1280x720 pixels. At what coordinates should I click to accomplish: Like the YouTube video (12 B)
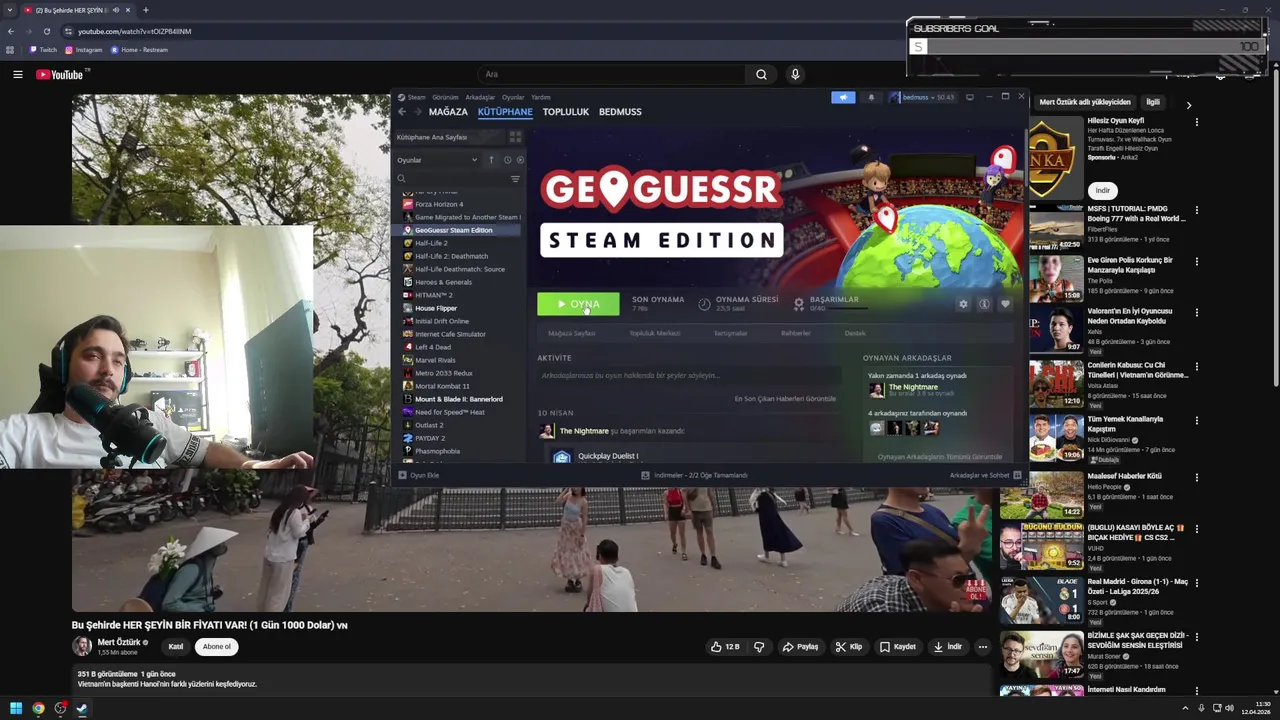(x=725, y=647)
